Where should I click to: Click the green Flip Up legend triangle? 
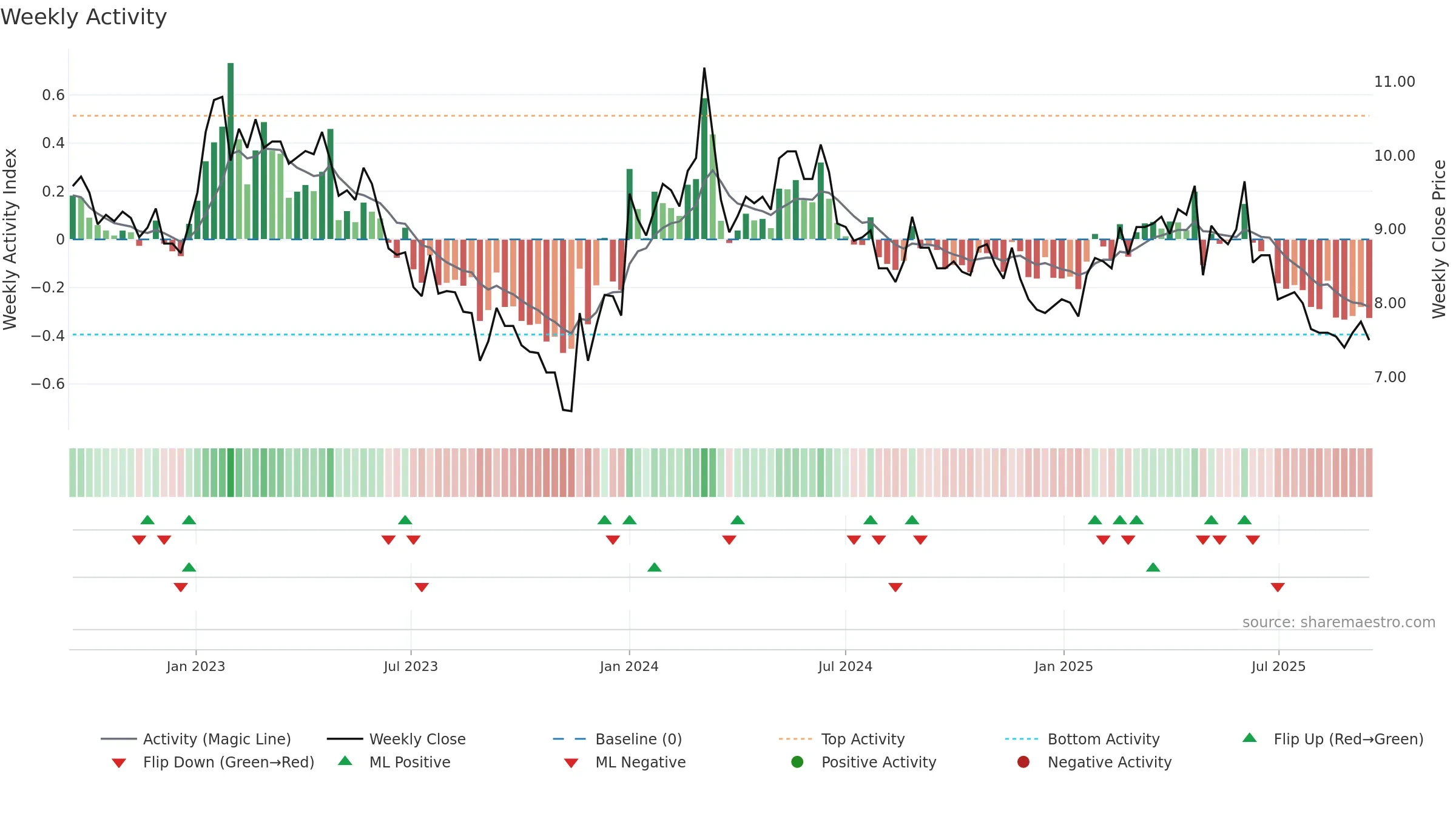[1250, 738]
